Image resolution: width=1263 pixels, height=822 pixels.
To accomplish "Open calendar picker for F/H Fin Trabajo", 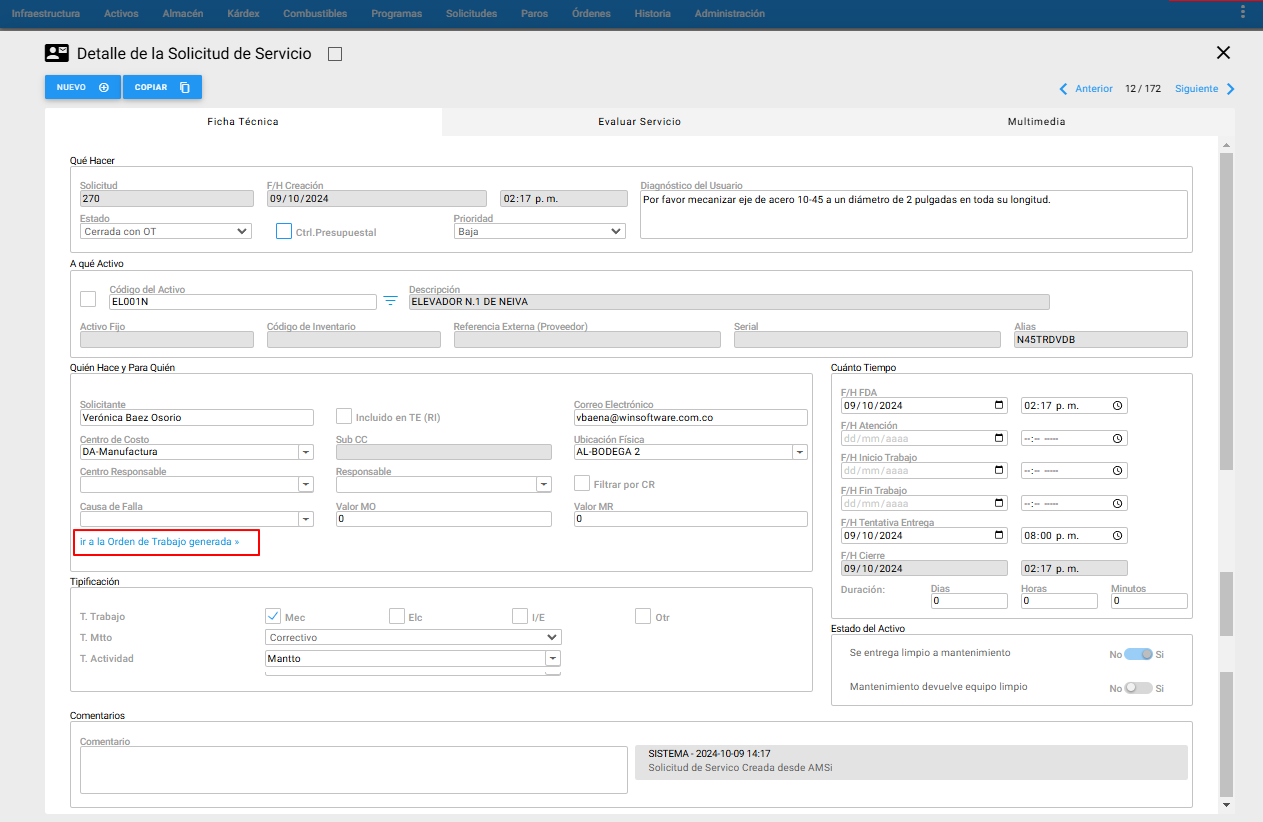I will [x=999, y=503].
